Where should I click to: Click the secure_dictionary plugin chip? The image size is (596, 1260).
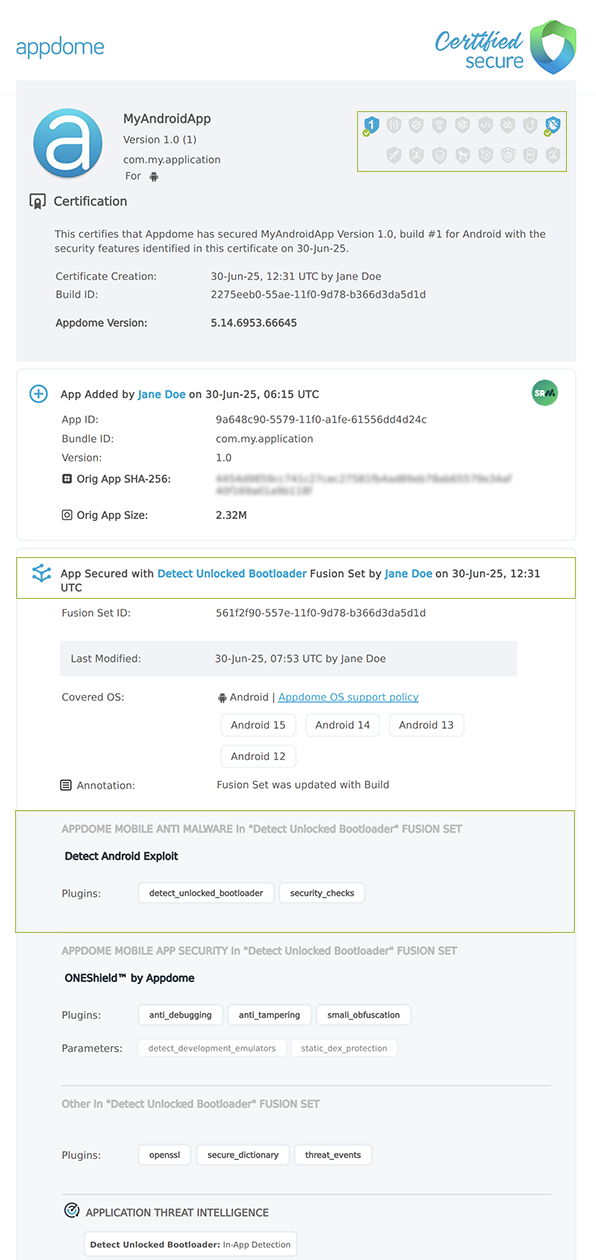(x=243, y=1155)
